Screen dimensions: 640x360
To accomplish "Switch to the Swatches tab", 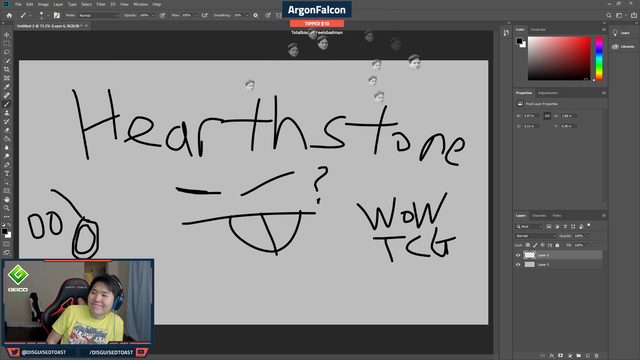I will [x=538, y=29].
